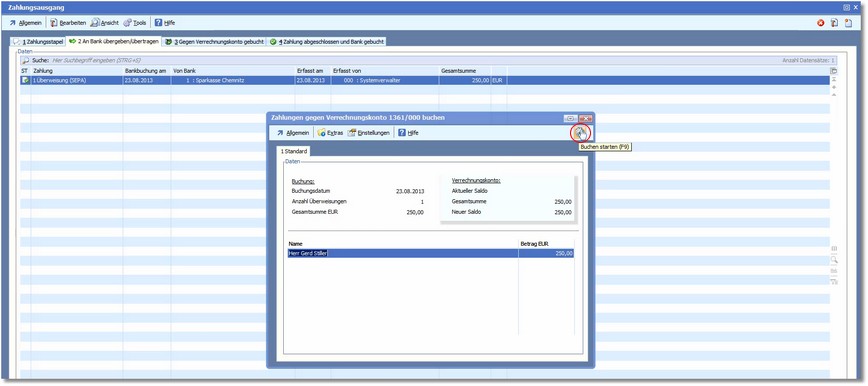The image size is (868, 386).
Task: Open the Tools menu
Action: pos(135,23)
